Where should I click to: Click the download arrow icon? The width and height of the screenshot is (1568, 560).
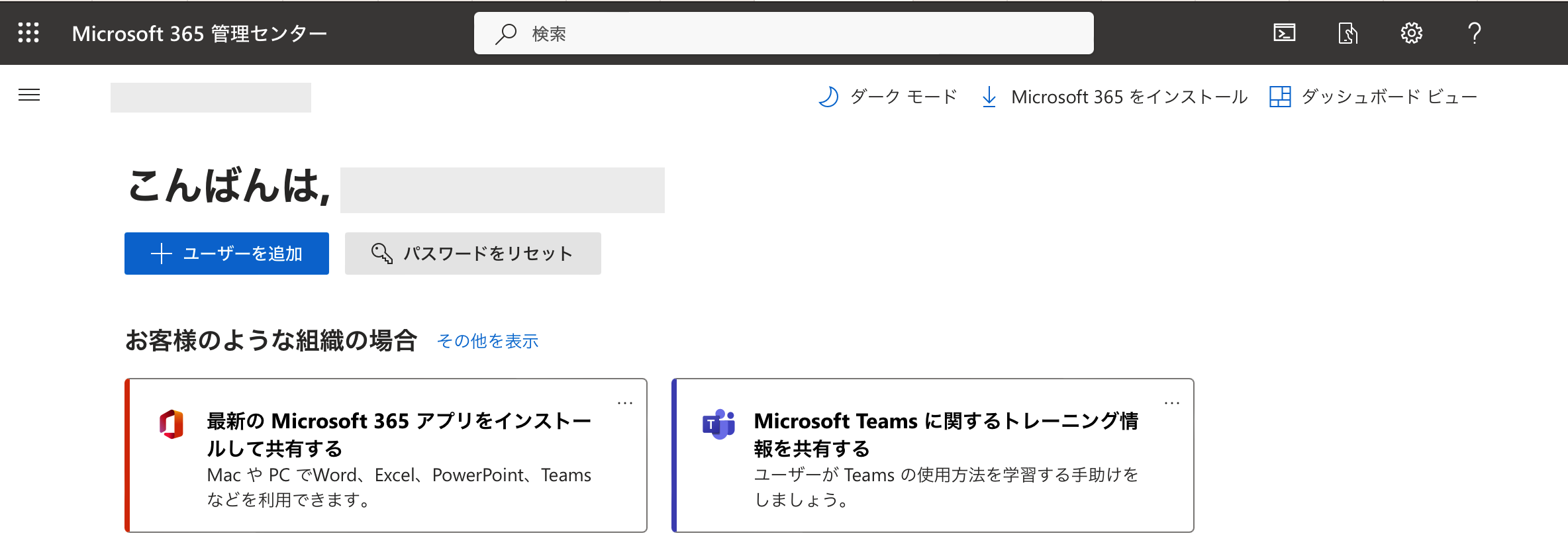click(x=989, y=97)
